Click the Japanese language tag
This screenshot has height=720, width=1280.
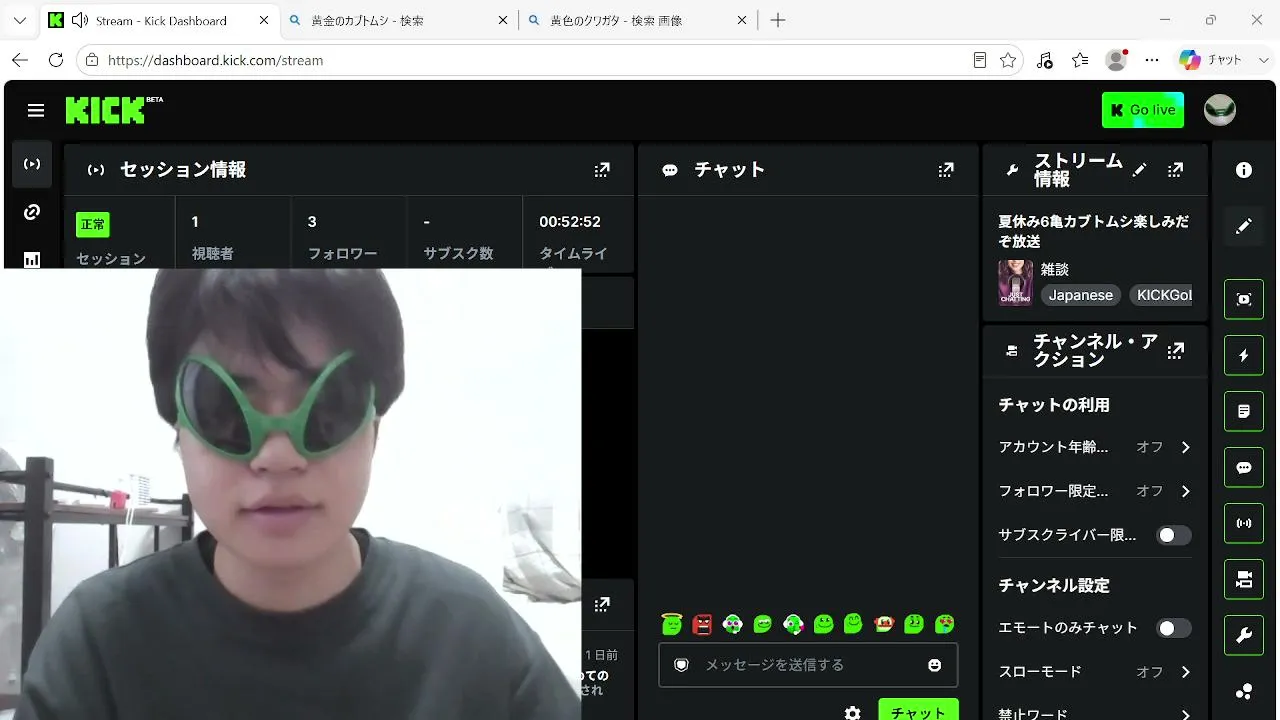[x=1081, y=295]
